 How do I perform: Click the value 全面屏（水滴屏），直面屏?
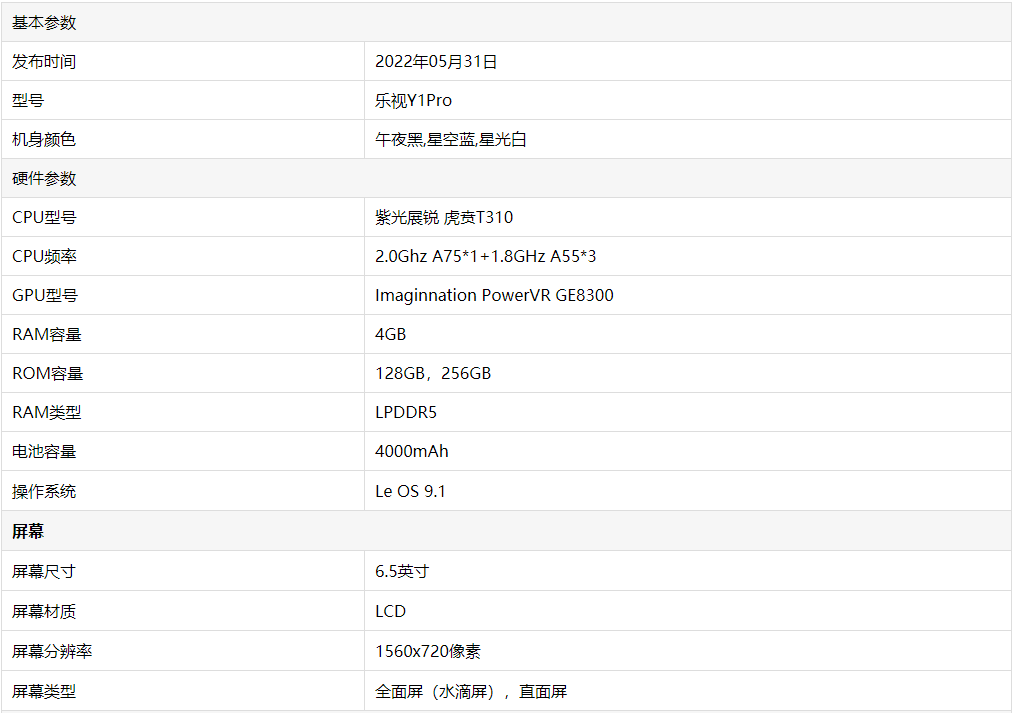click(471, 692)
